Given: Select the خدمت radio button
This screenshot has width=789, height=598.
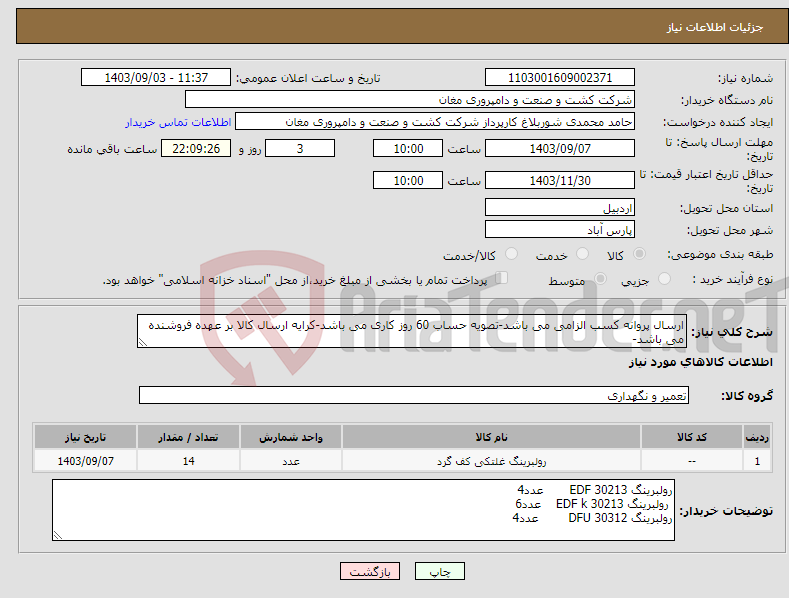Looking at the screenshot, I should (x=582, y=254).
